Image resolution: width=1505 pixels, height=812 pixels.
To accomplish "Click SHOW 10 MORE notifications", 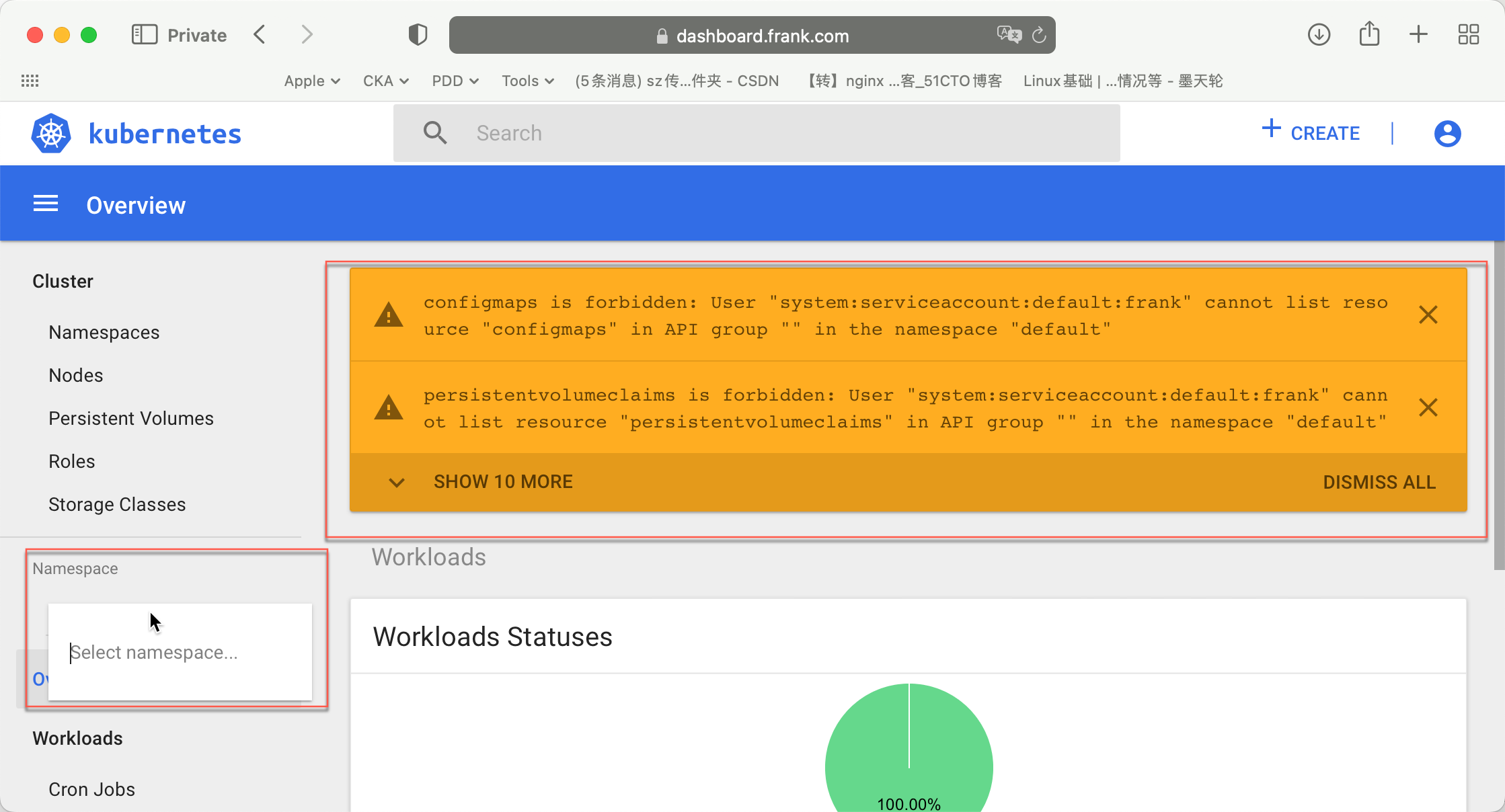I will pyautogui.click(x=503, y=482).
